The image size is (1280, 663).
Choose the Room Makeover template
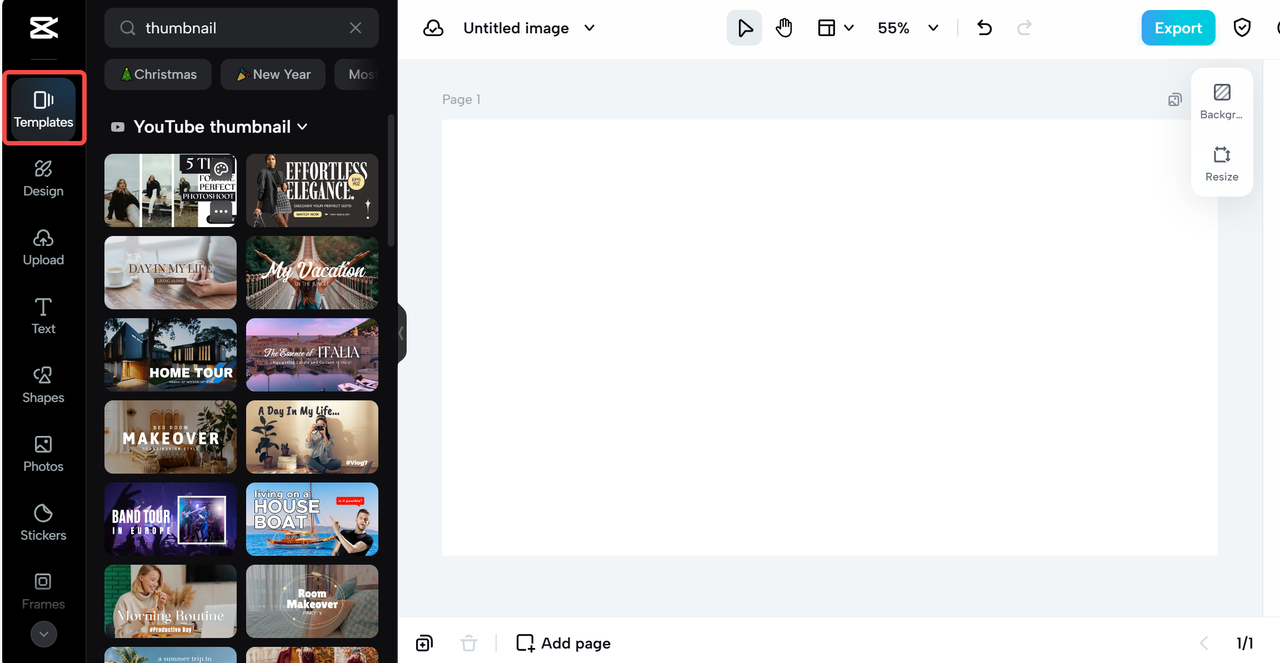[x=312, y=601]
